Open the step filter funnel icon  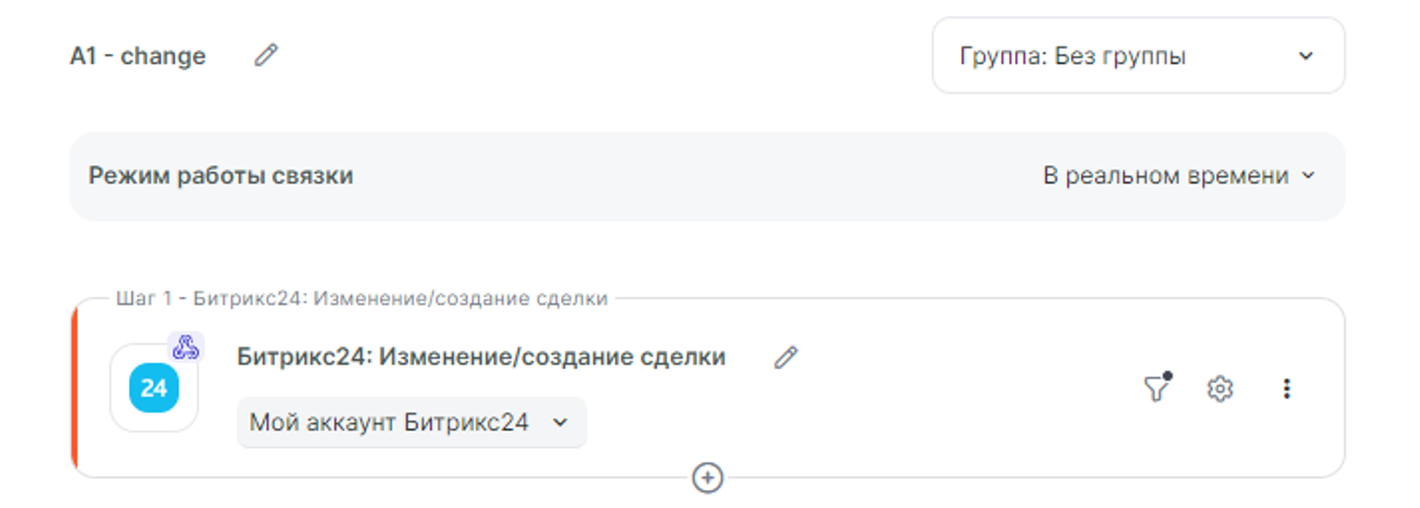[1156, 389]
